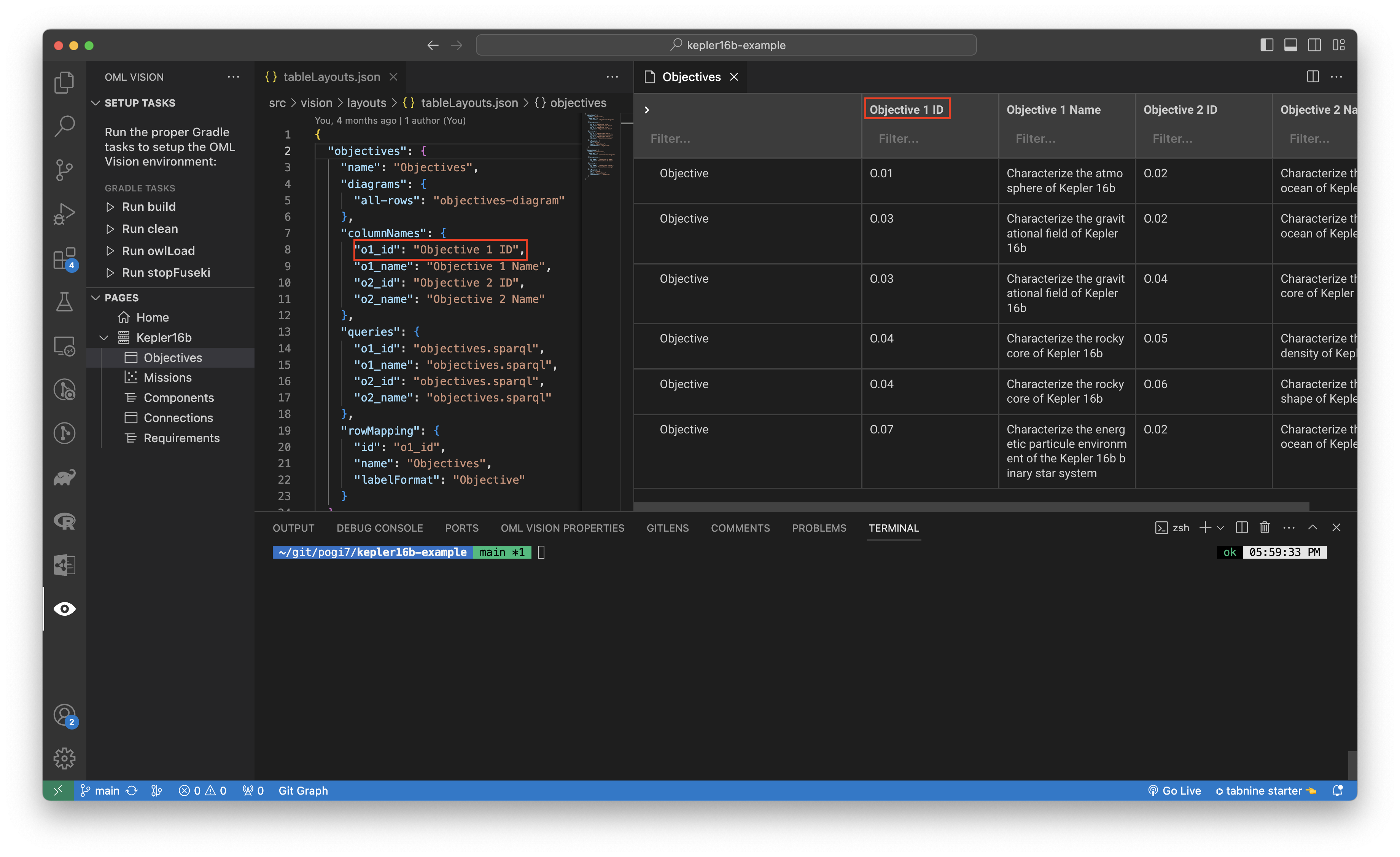This screenshot has height=857, width=1400.
Task: Open the remote window indicator
Action: [x=58, y=790]
